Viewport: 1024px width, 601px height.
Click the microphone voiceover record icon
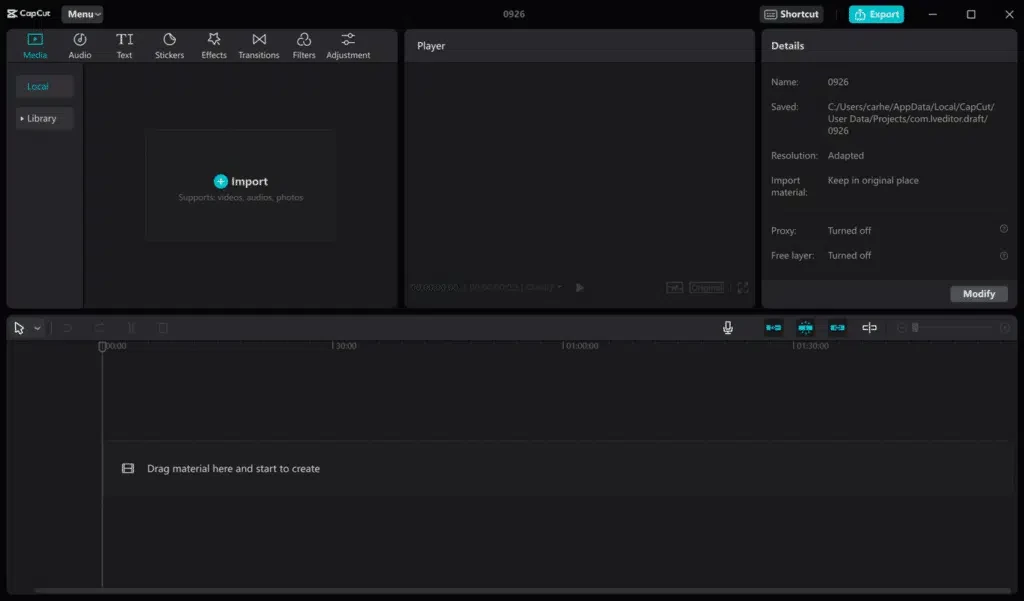[729, 328]
